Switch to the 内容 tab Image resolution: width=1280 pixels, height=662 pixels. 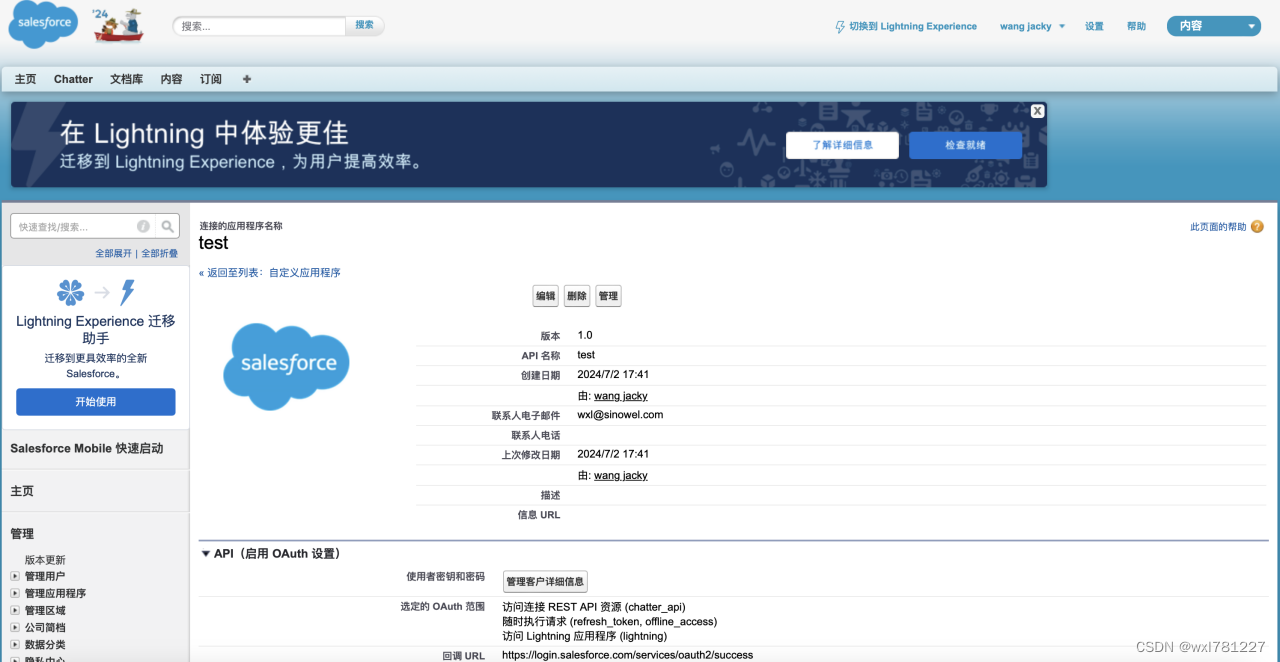point(171,79)
